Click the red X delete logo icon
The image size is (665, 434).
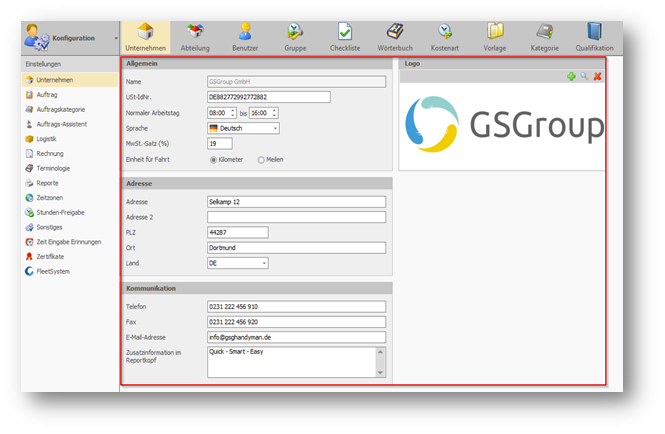click(x=598, y=76)
